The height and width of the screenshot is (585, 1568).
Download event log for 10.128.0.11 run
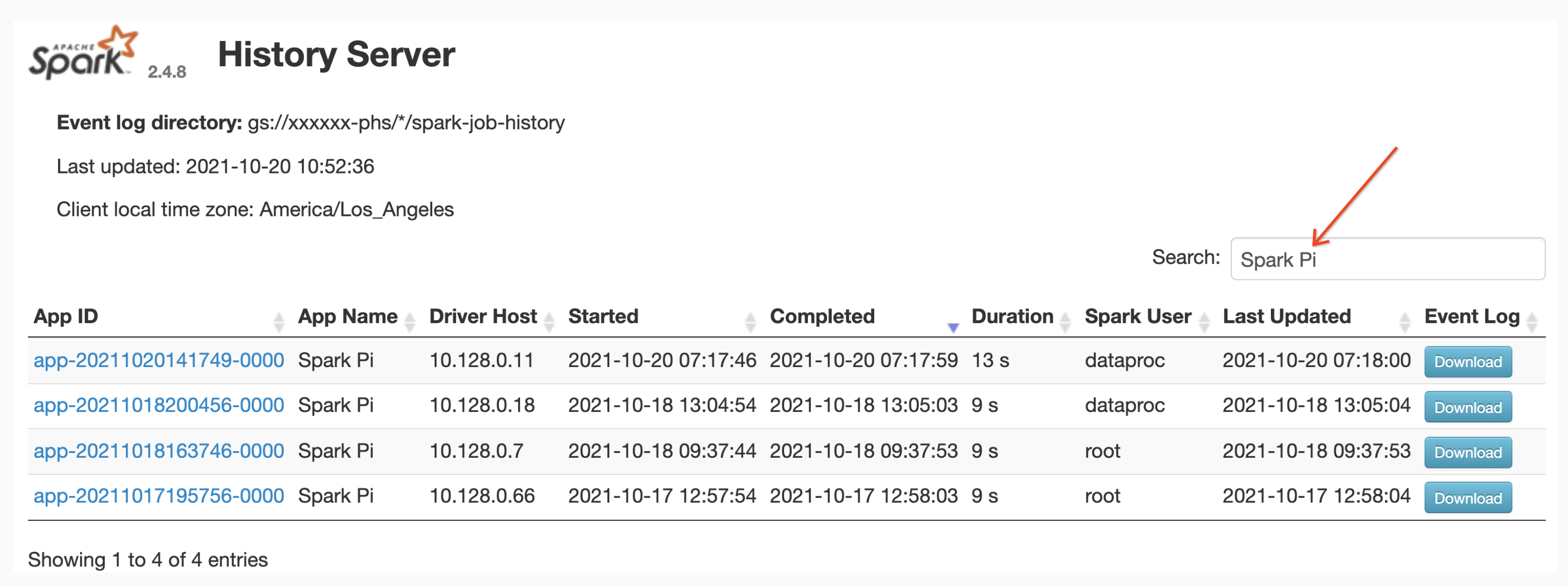(1467, 362)
